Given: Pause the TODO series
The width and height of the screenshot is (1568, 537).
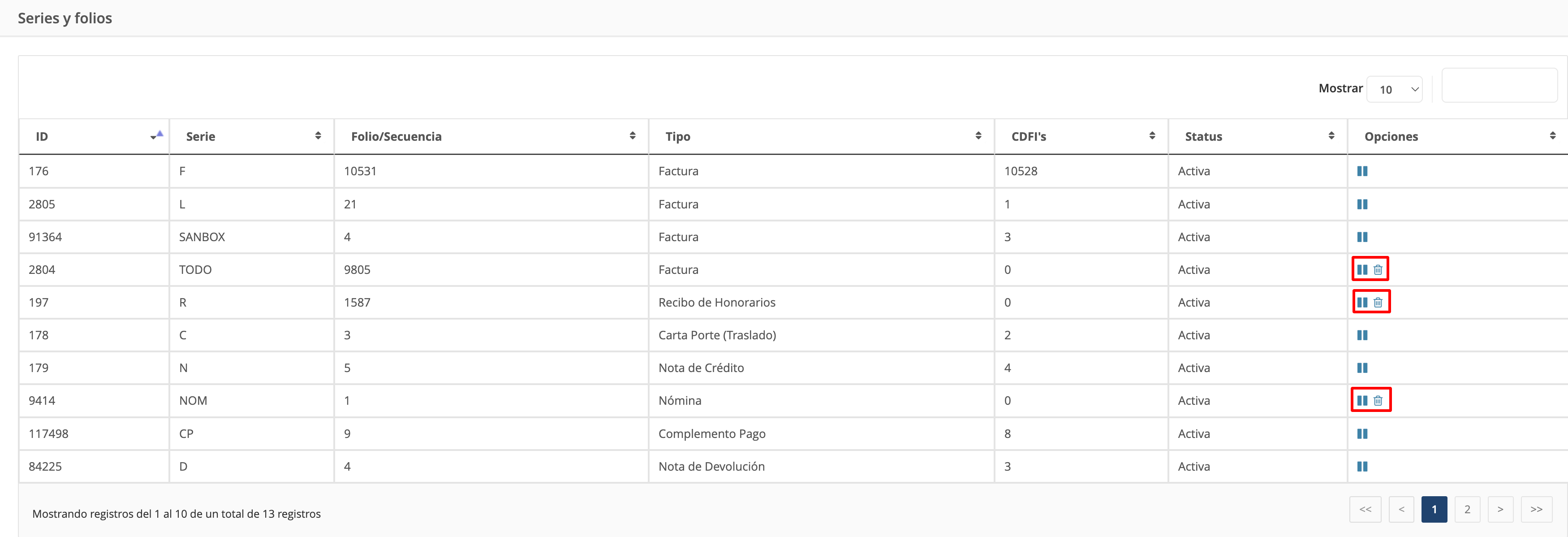Looking at the screenshot, I should tap(1361, 270).
